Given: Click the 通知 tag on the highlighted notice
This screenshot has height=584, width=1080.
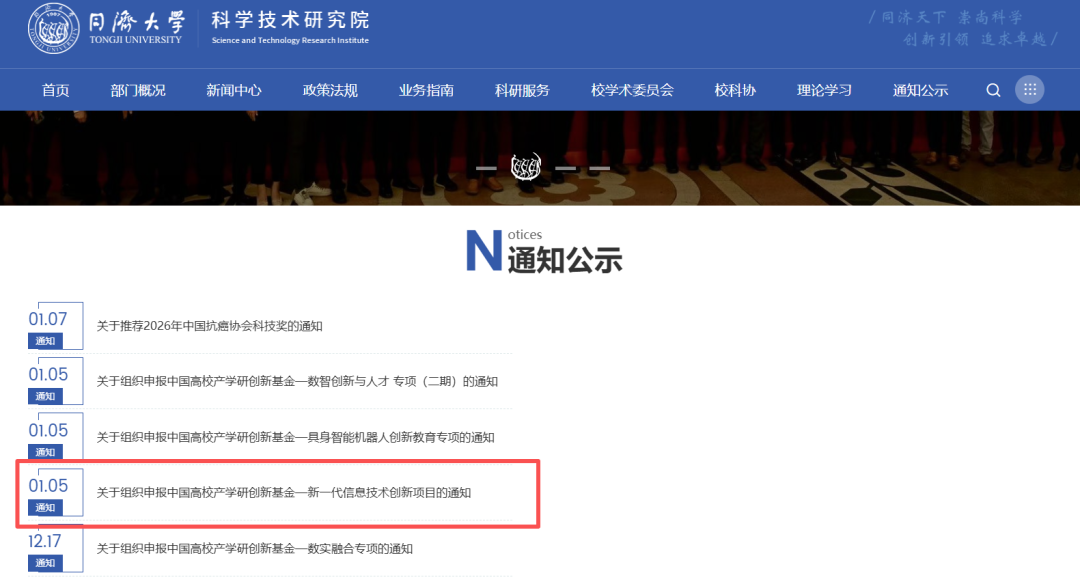Looking at the screenshot, I should tap(45, 507).
